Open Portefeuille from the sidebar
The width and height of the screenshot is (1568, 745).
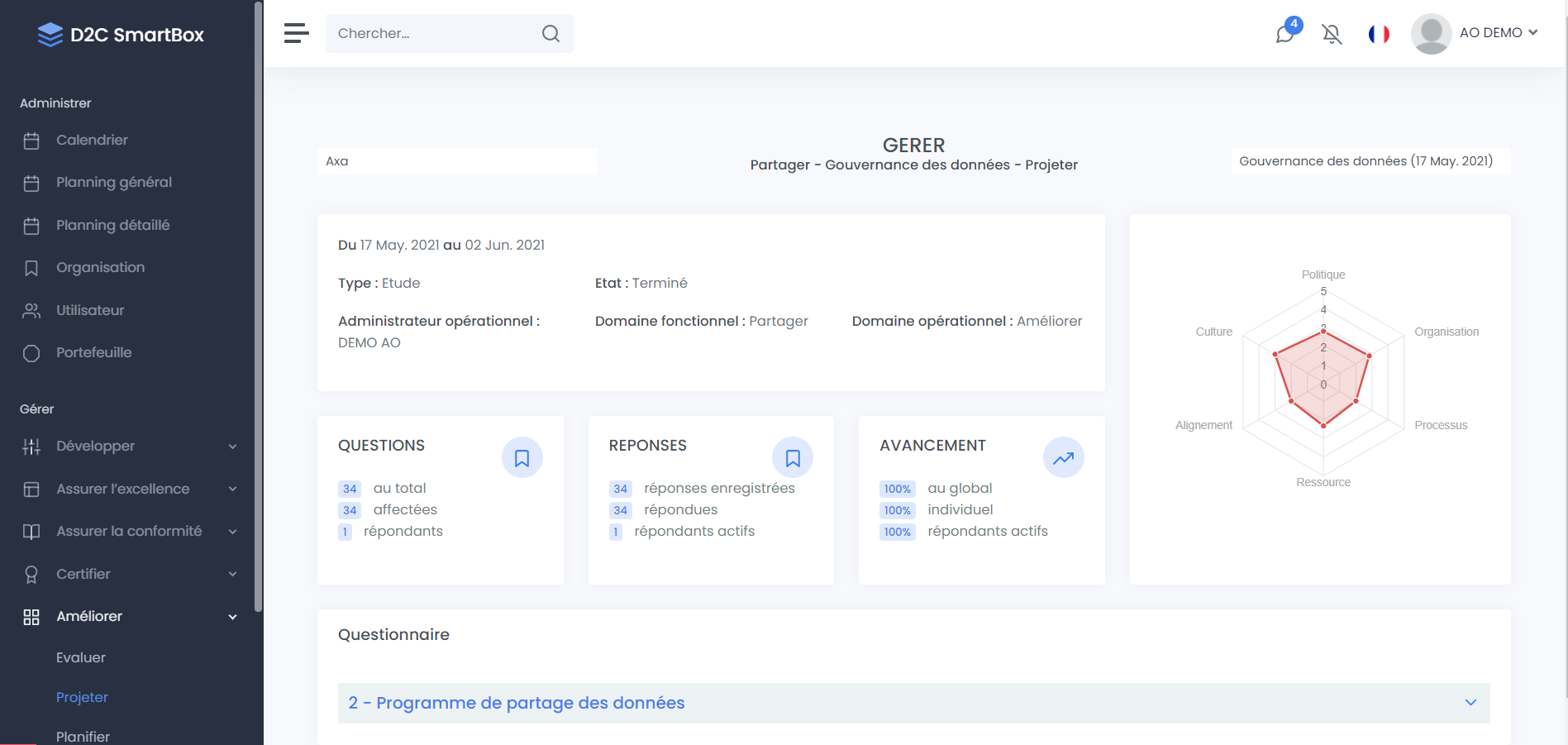tap(93, 353)
